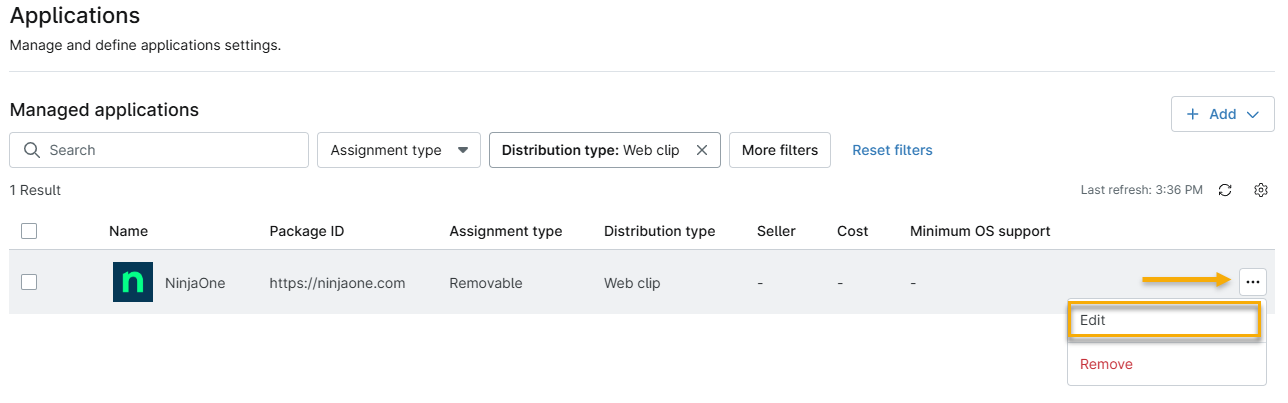Screen dimensions: 1288x403
Task: Click the Reset filters link
Action: [x=892, y=150]
